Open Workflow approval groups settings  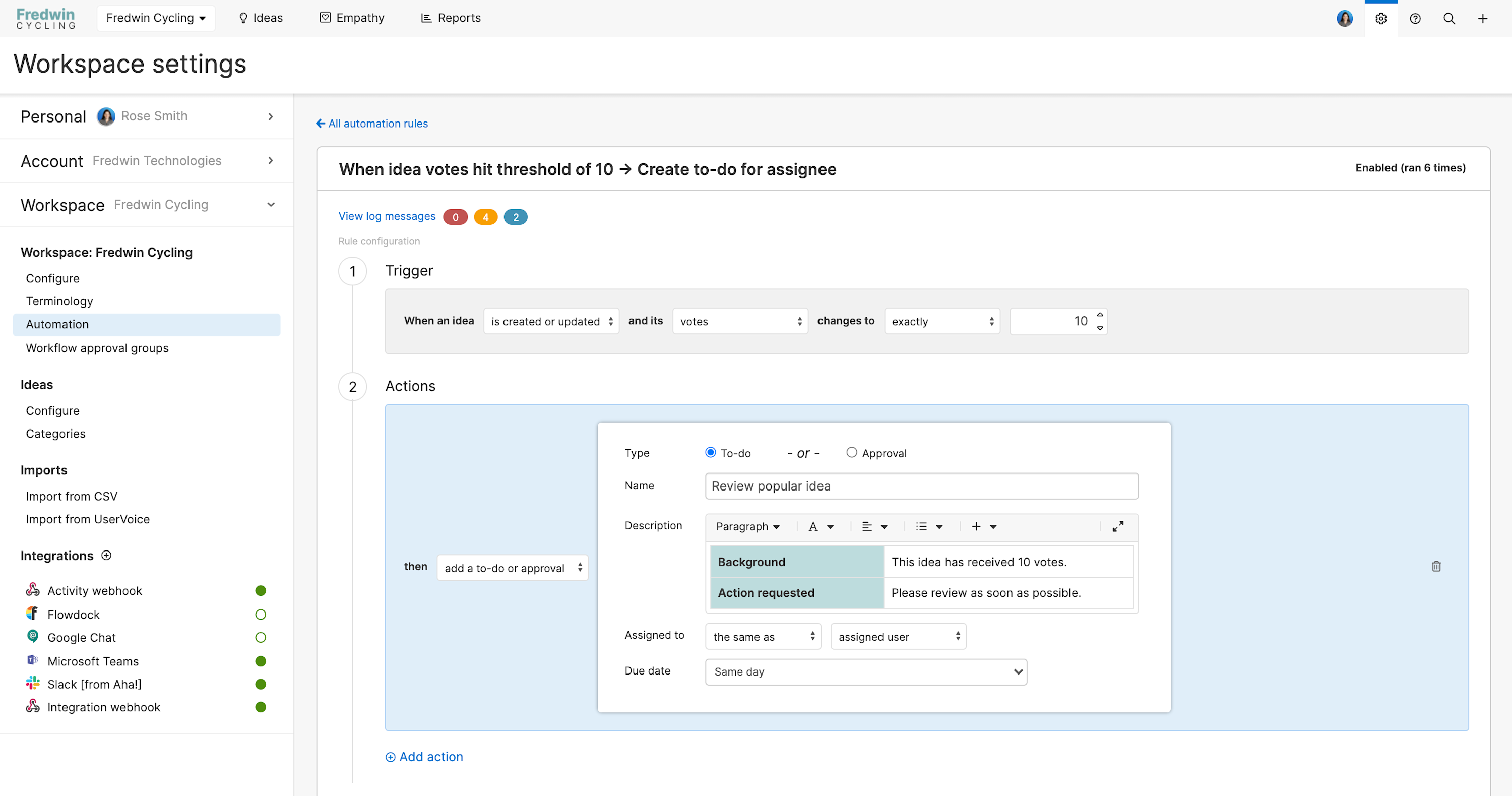(97, 347)
